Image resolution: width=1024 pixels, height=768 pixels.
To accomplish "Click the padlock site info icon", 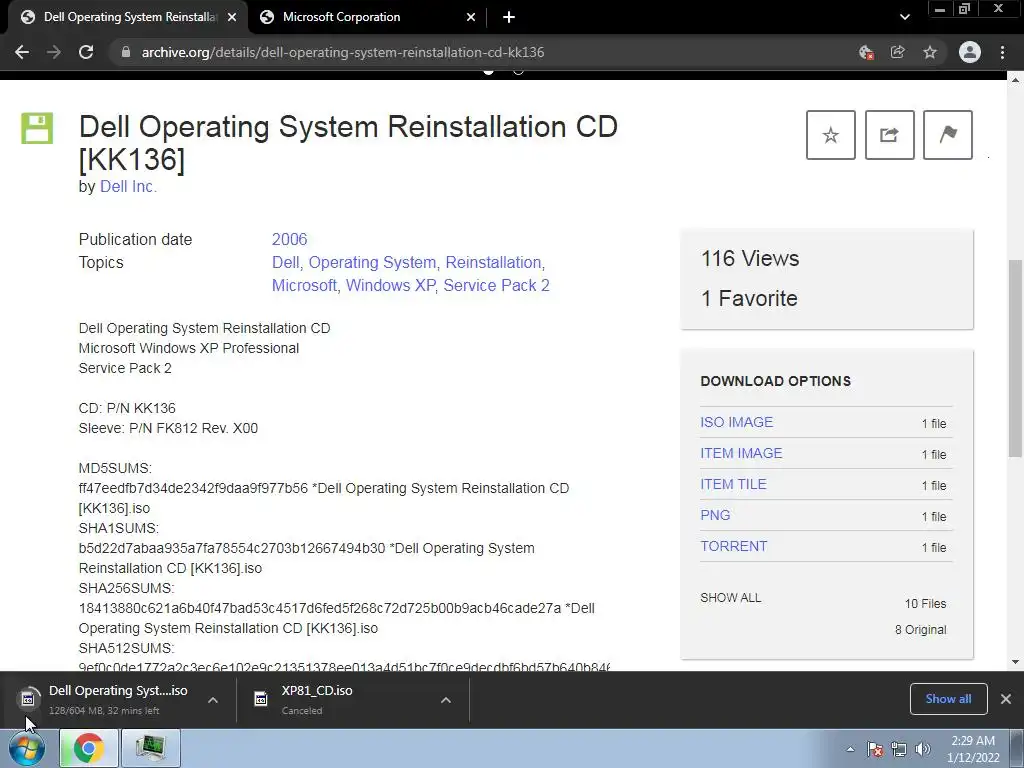I will tap(126, 52).
